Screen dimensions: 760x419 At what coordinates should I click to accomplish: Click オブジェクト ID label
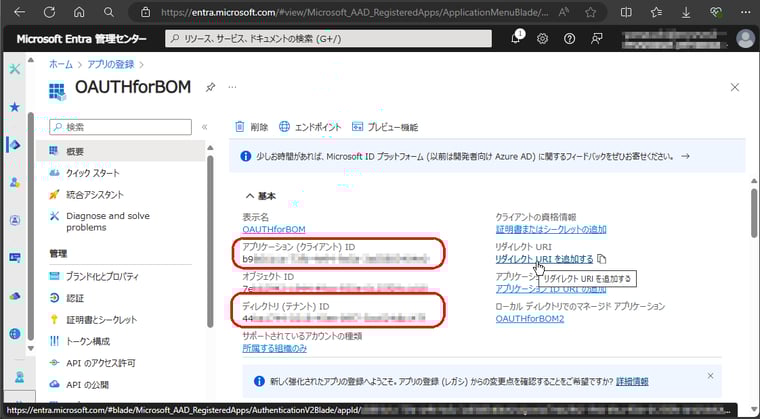[268, 277]
